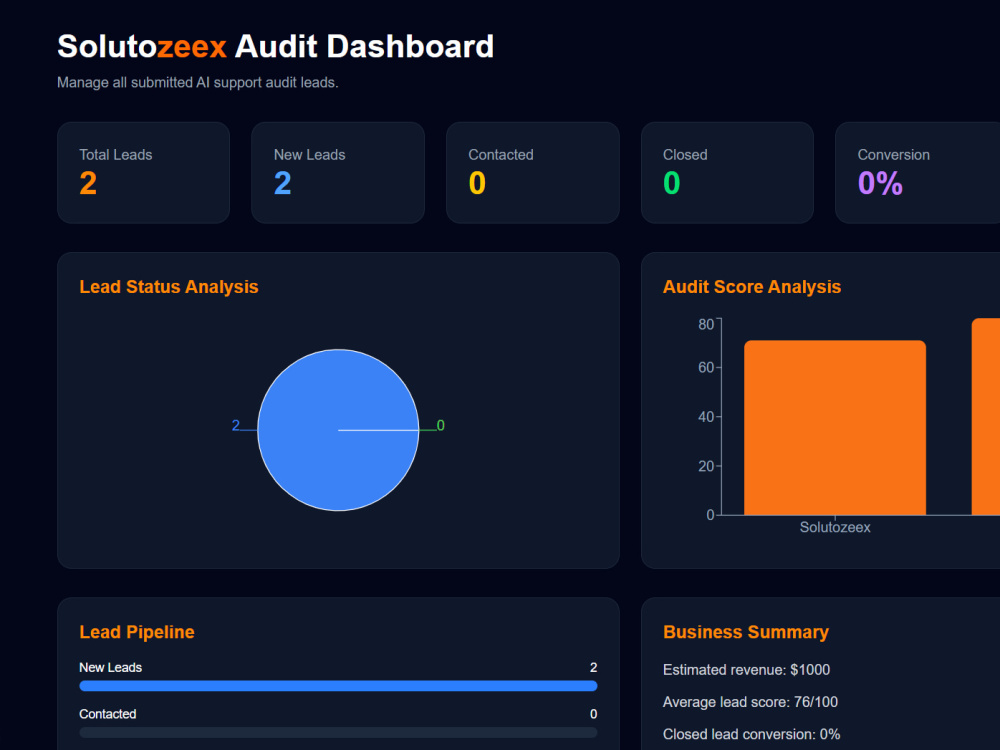Open the Contacted stat card
Image resolution: width=1000 pixels, height=750 pixels.
click(x=533, y=173)
